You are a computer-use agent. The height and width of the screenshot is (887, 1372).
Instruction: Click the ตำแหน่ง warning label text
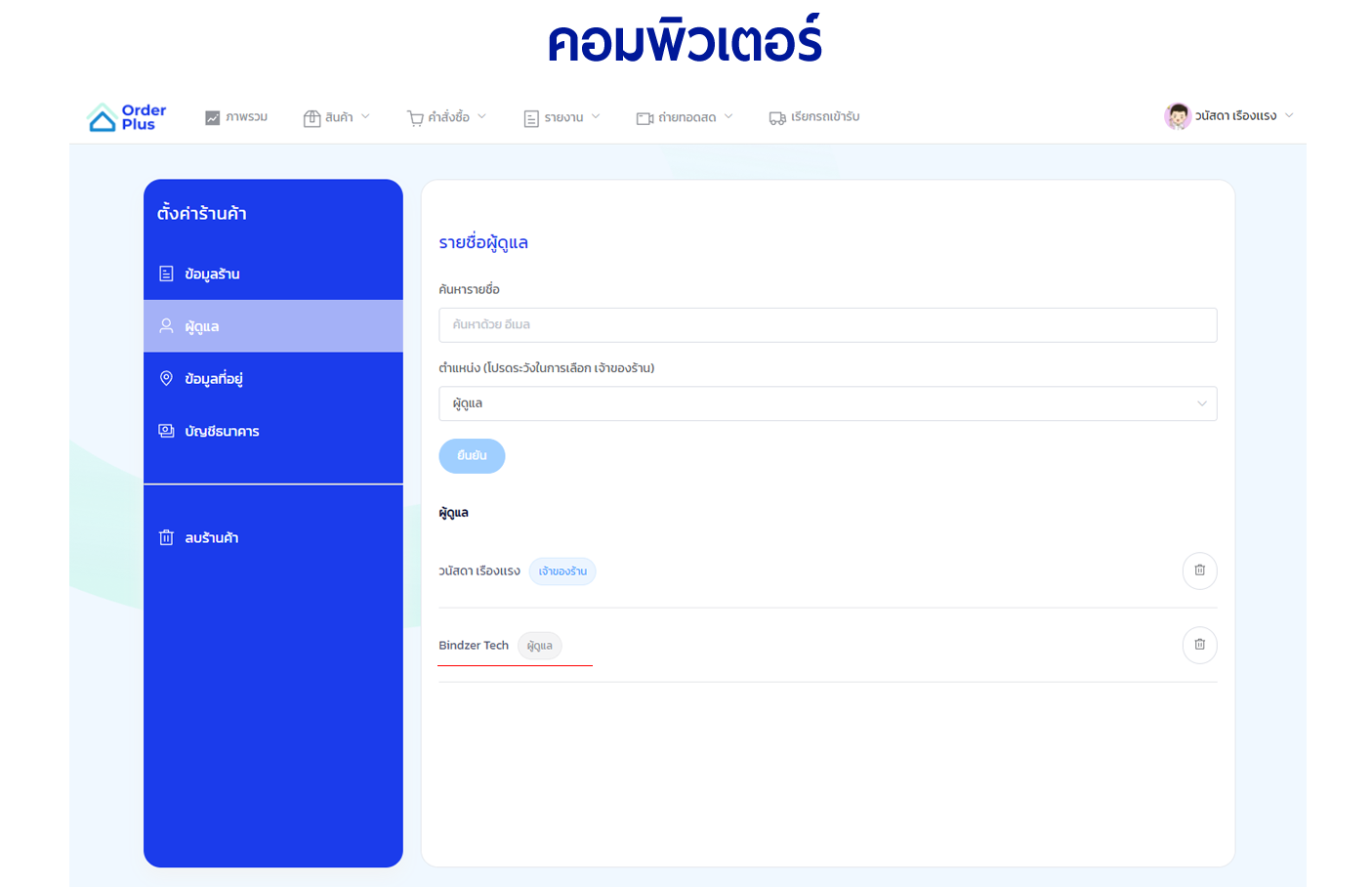pos(546,368)
